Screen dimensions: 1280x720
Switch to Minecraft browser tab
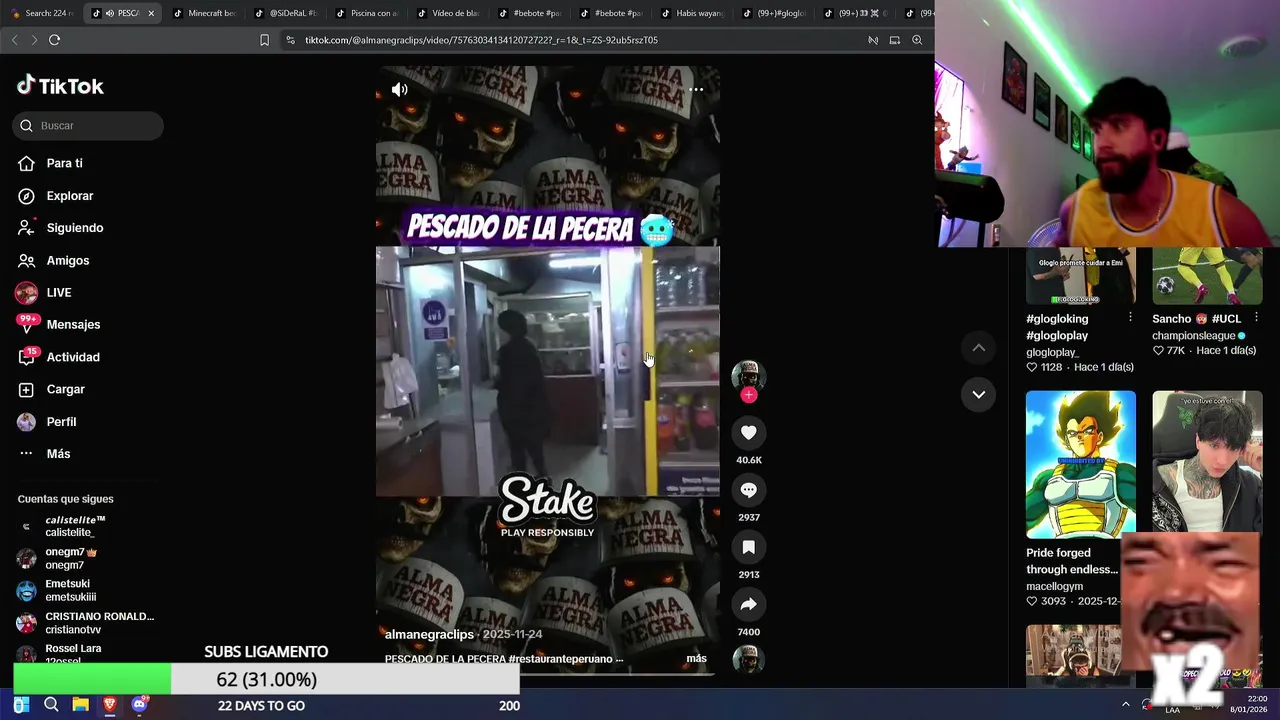click(205, 13)
